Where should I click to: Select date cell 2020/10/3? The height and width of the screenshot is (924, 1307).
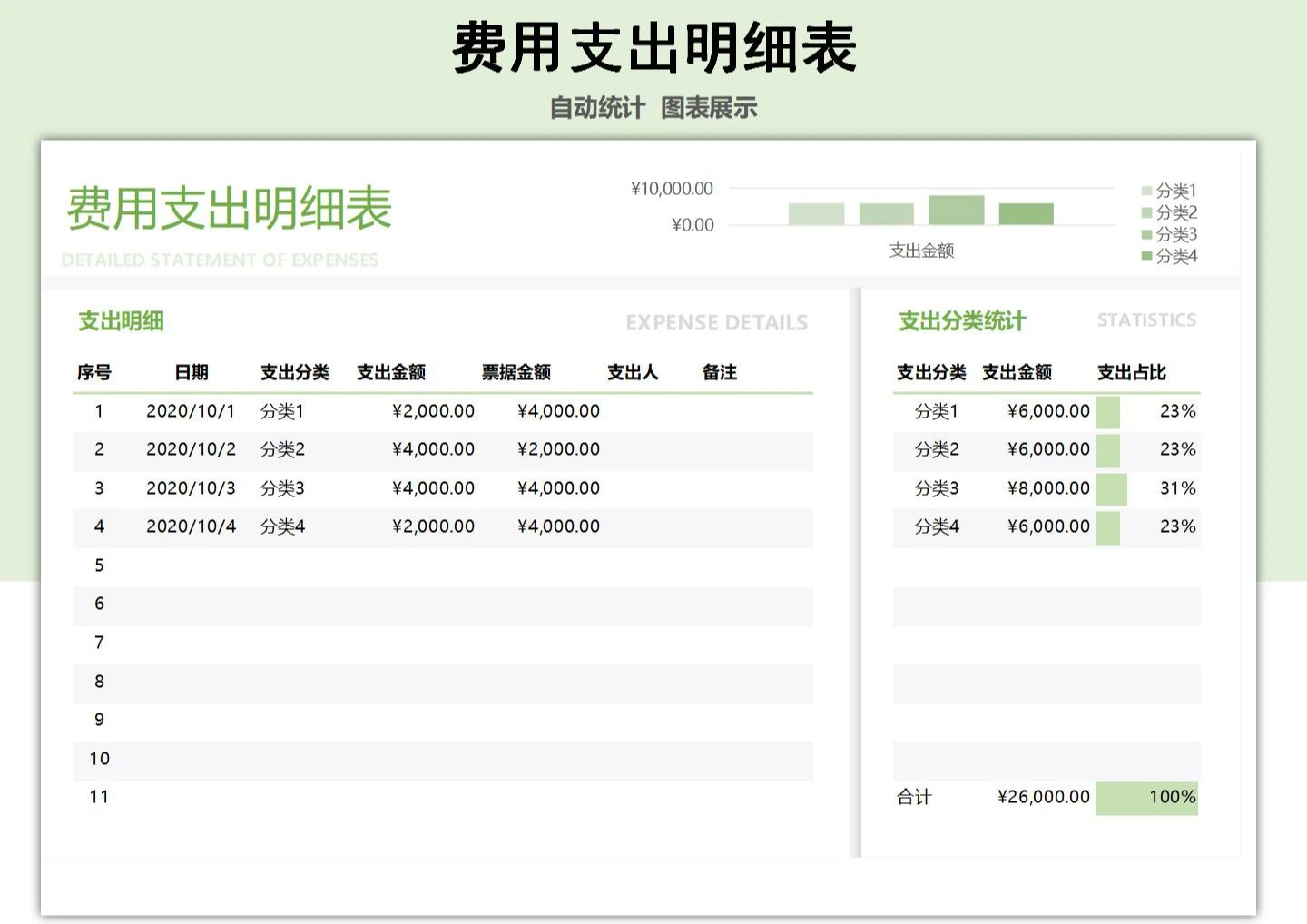pos(191,488)
